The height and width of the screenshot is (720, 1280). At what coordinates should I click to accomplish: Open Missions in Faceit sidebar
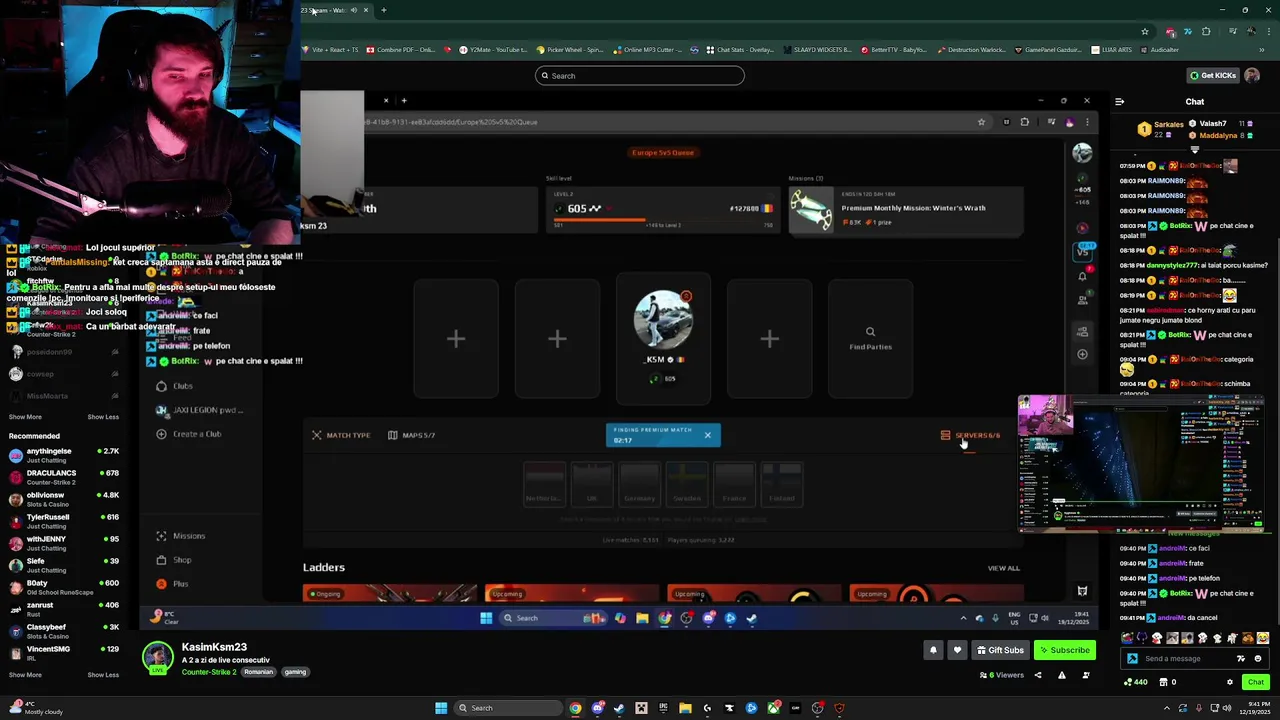point(181,536)
